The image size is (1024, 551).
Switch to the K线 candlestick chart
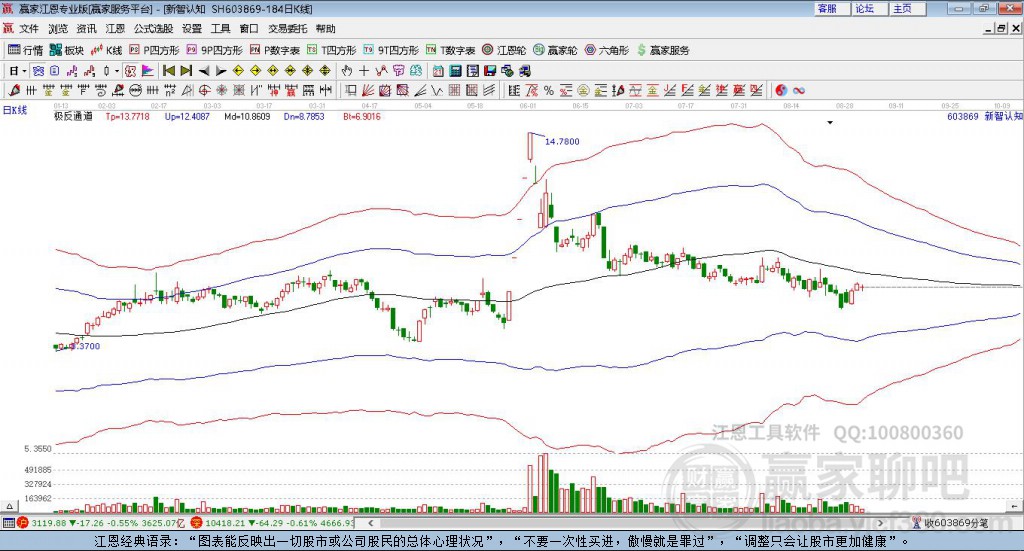point(107,50)
